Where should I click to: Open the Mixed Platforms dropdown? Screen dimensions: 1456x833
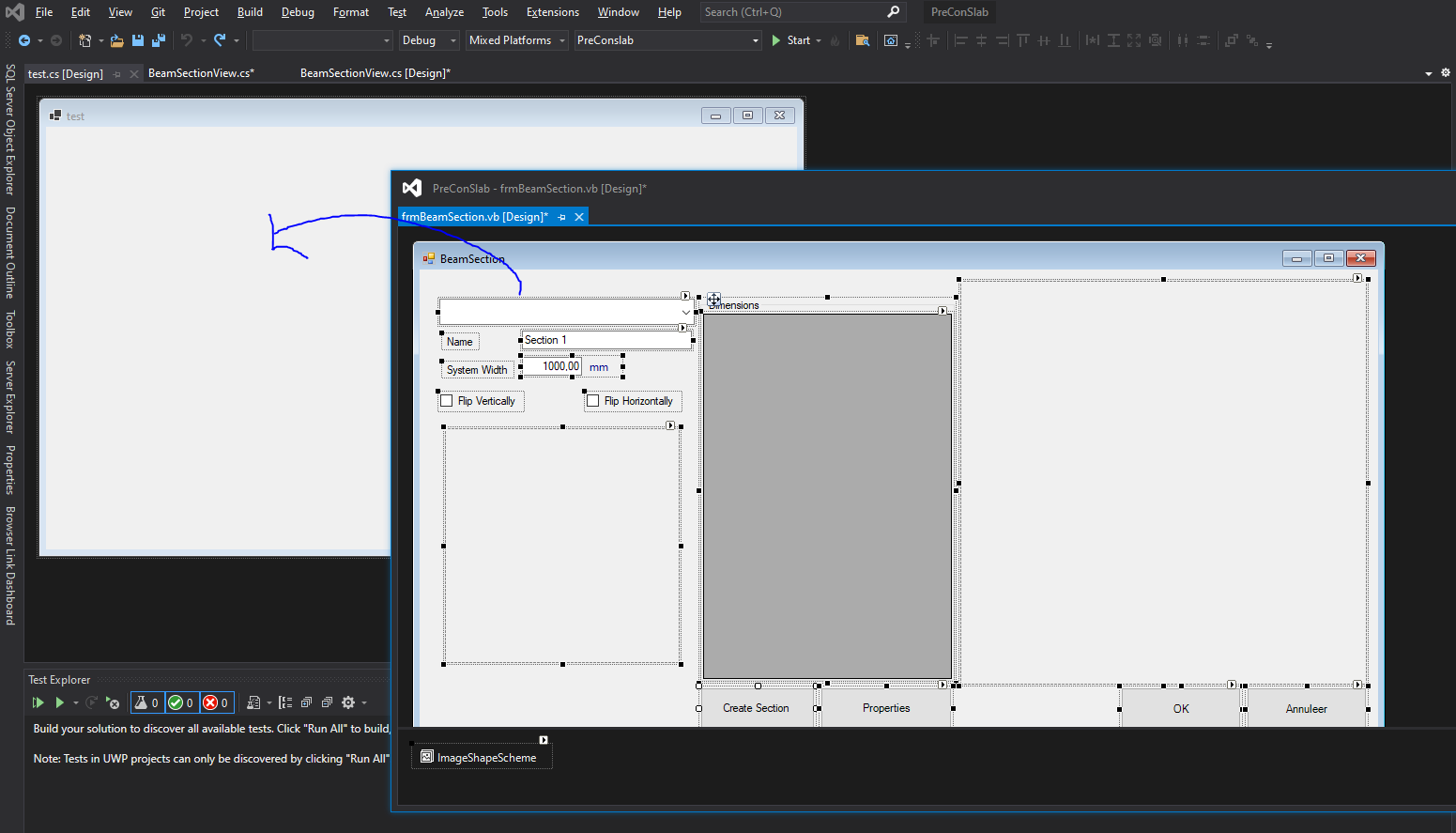click(517, 40)
